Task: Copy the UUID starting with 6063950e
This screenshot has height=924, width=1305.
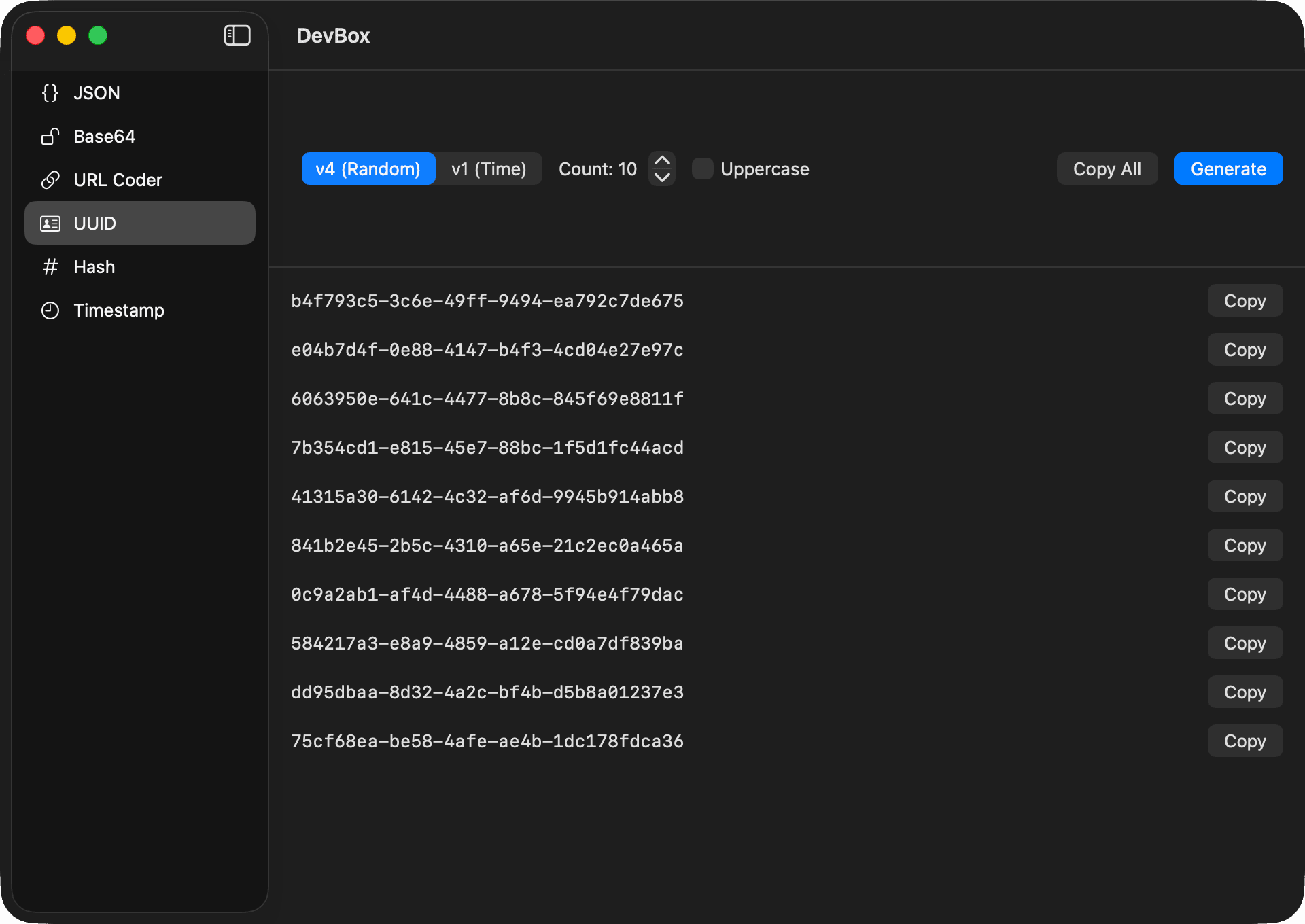Action: click(1245, 398)
